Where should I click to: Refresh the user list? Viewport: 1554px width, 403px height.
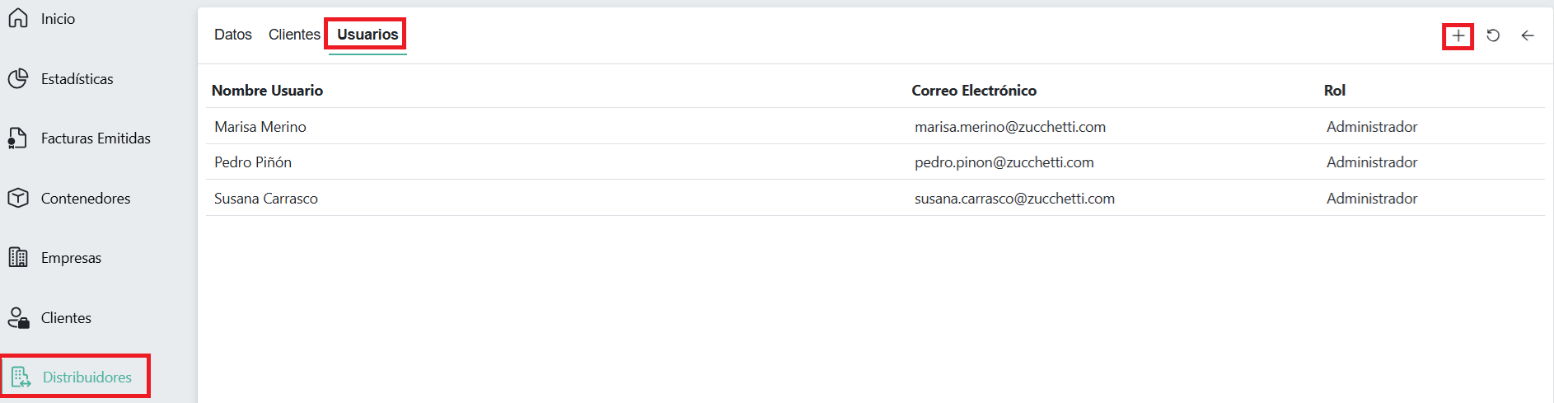(1493, 35)
